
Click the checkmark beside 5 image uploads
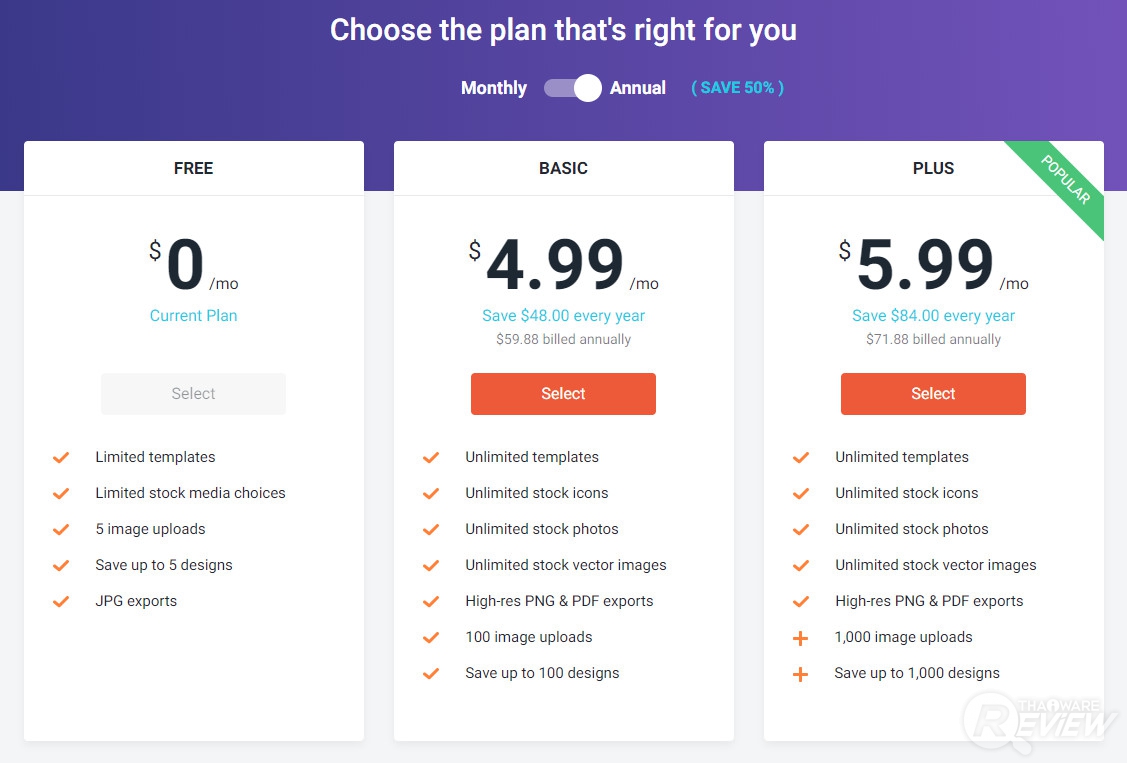tap(61, 529)
